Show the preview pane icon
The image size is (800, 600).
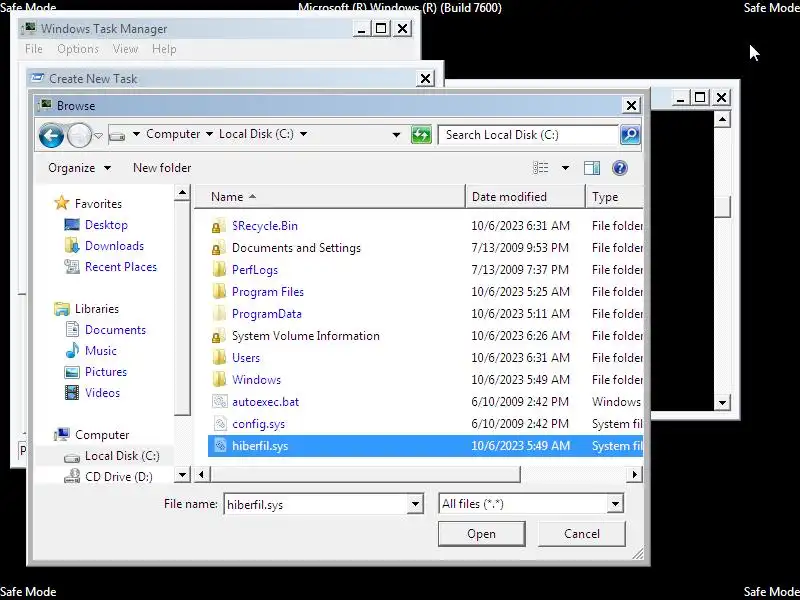click(592, 168)
